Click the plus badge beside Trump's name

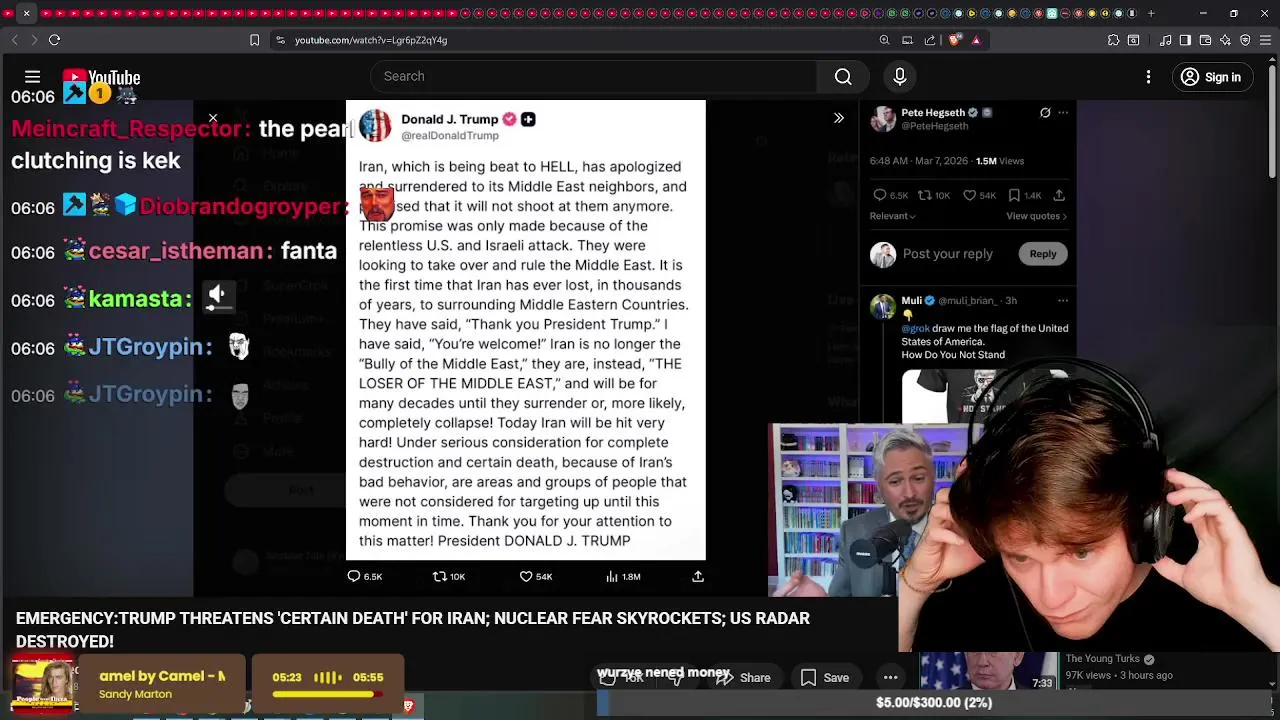click(x=528, y=119)
